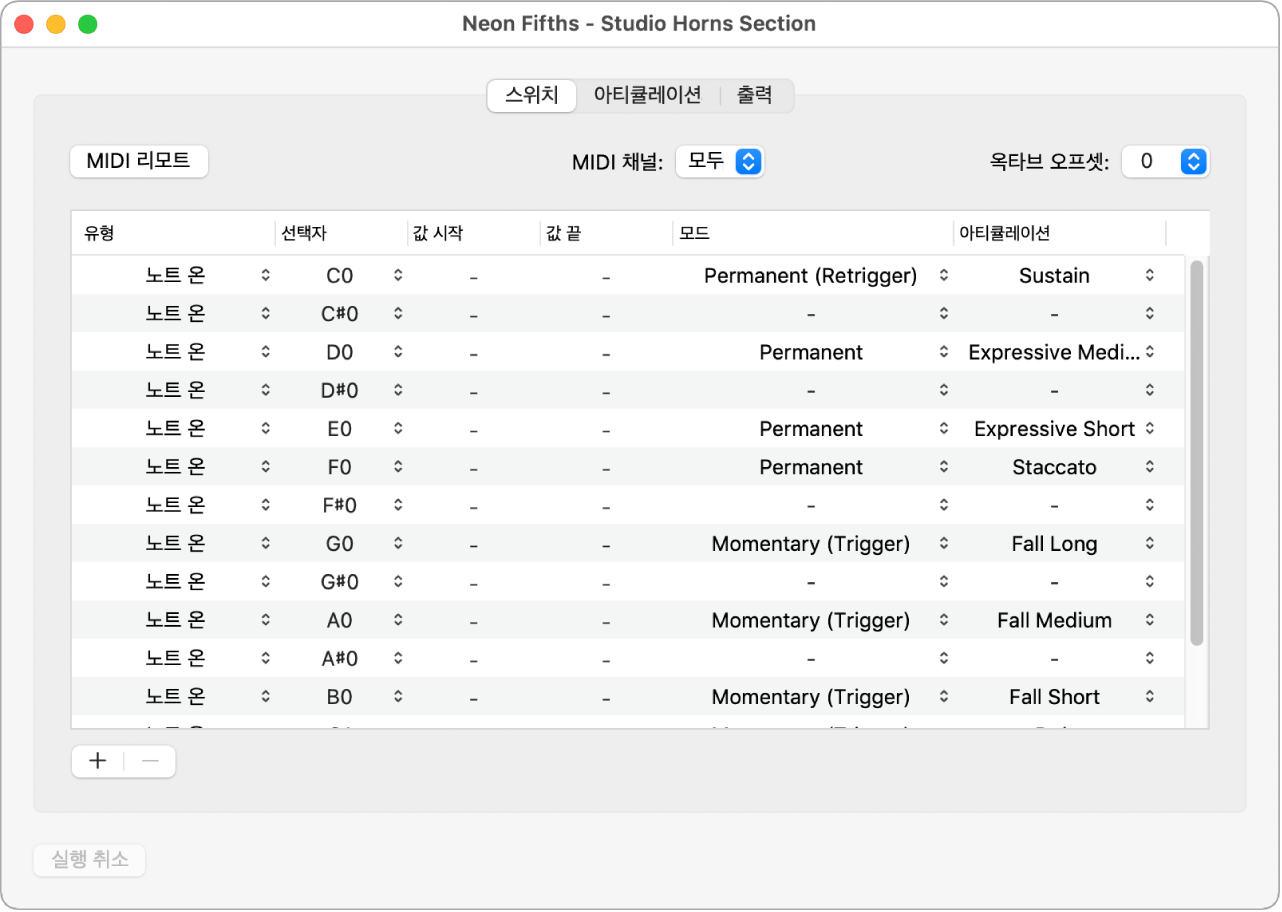The height and width of the screenshot is (912, 1282).
Task: Zoom the window with the green button
Action: pos(88,24)
